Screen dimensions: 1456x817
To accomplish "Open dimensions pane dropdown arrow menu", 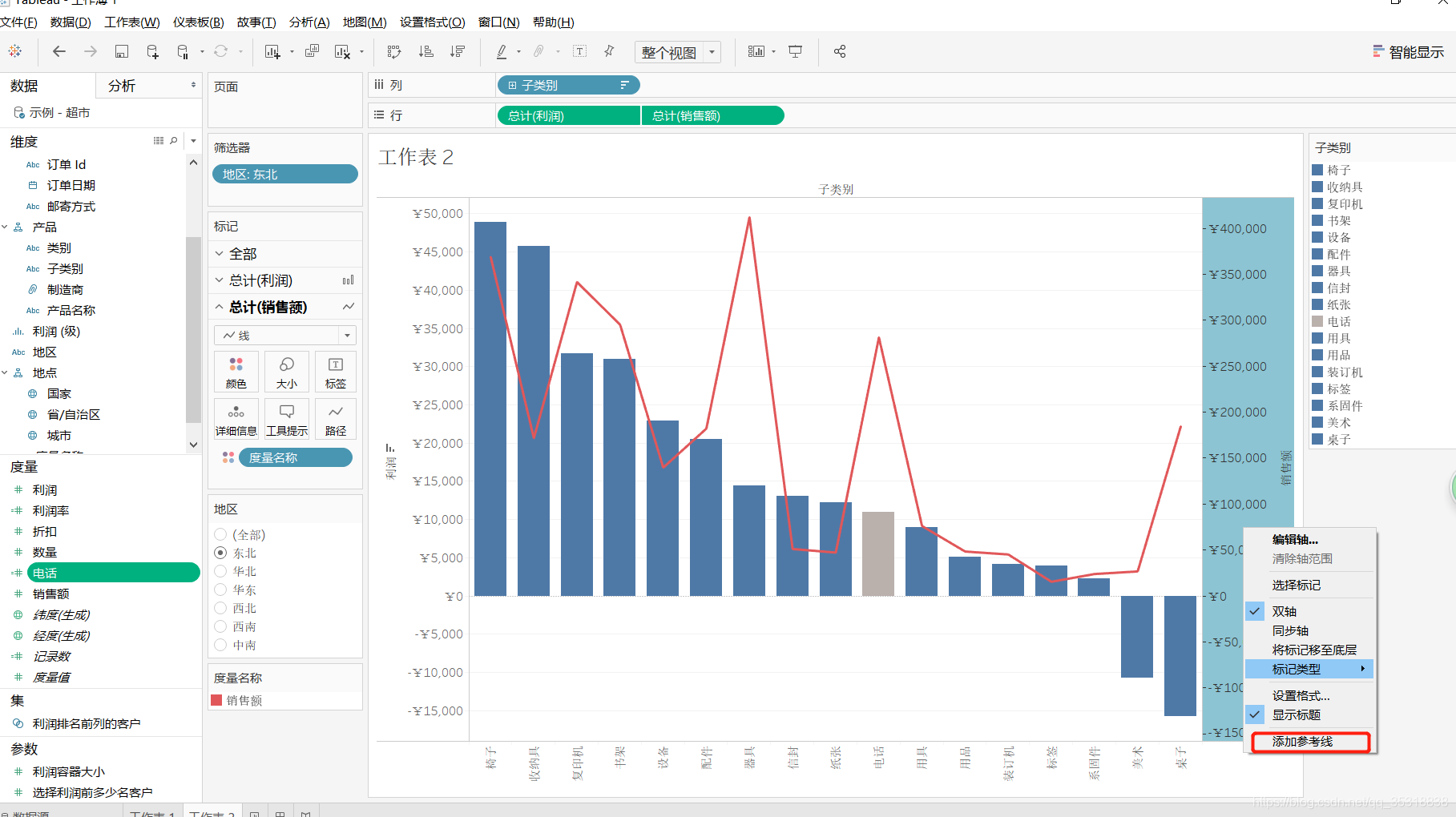I will tap(193, 141).
